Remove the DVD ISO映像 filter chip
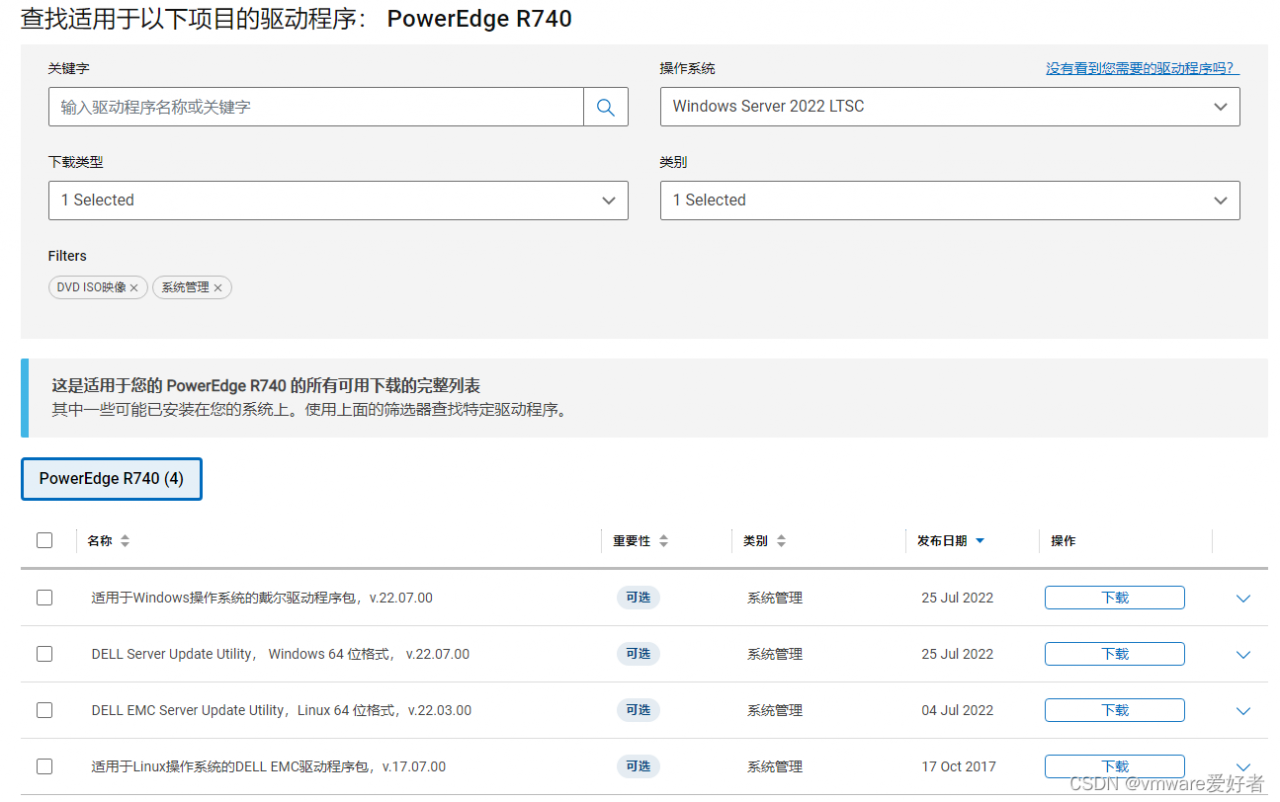This screenshot has width=1280, height=802. pos(134,288)
